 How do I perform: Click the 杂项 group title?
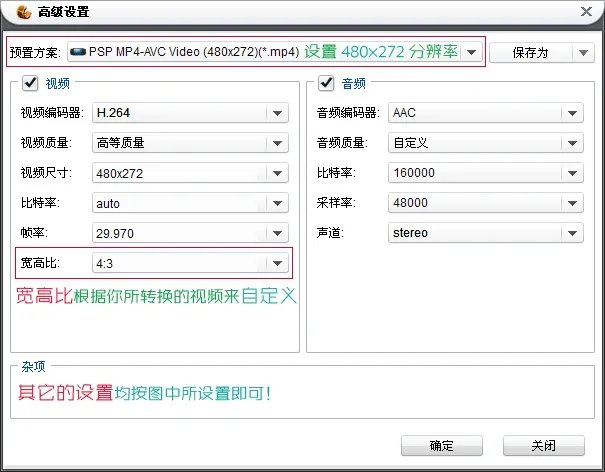33,366
